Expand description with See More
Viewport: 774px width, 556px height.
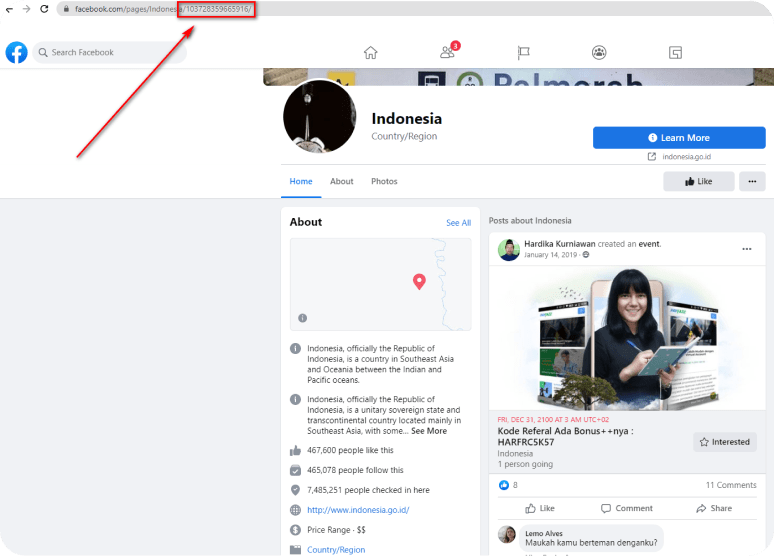point(428,431)
